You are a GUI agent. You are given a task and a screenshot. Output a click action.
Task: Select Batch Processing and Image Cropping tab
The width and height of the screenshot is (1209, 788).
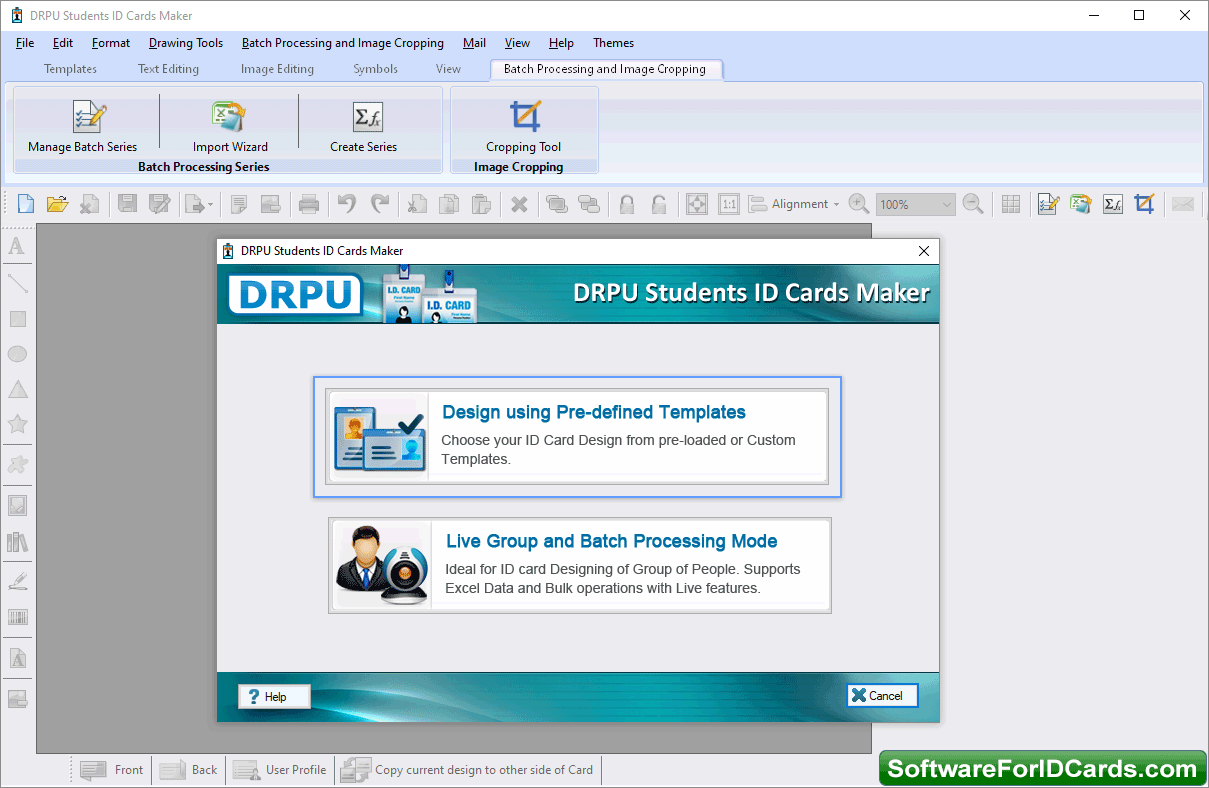(605, 69)
